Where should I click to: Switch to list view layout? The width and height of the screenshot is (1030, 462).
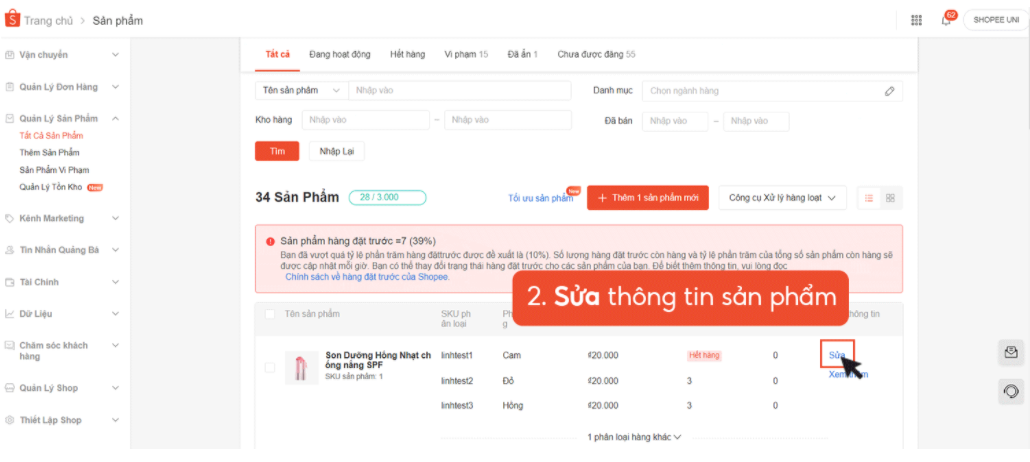[x=868, y=198]
